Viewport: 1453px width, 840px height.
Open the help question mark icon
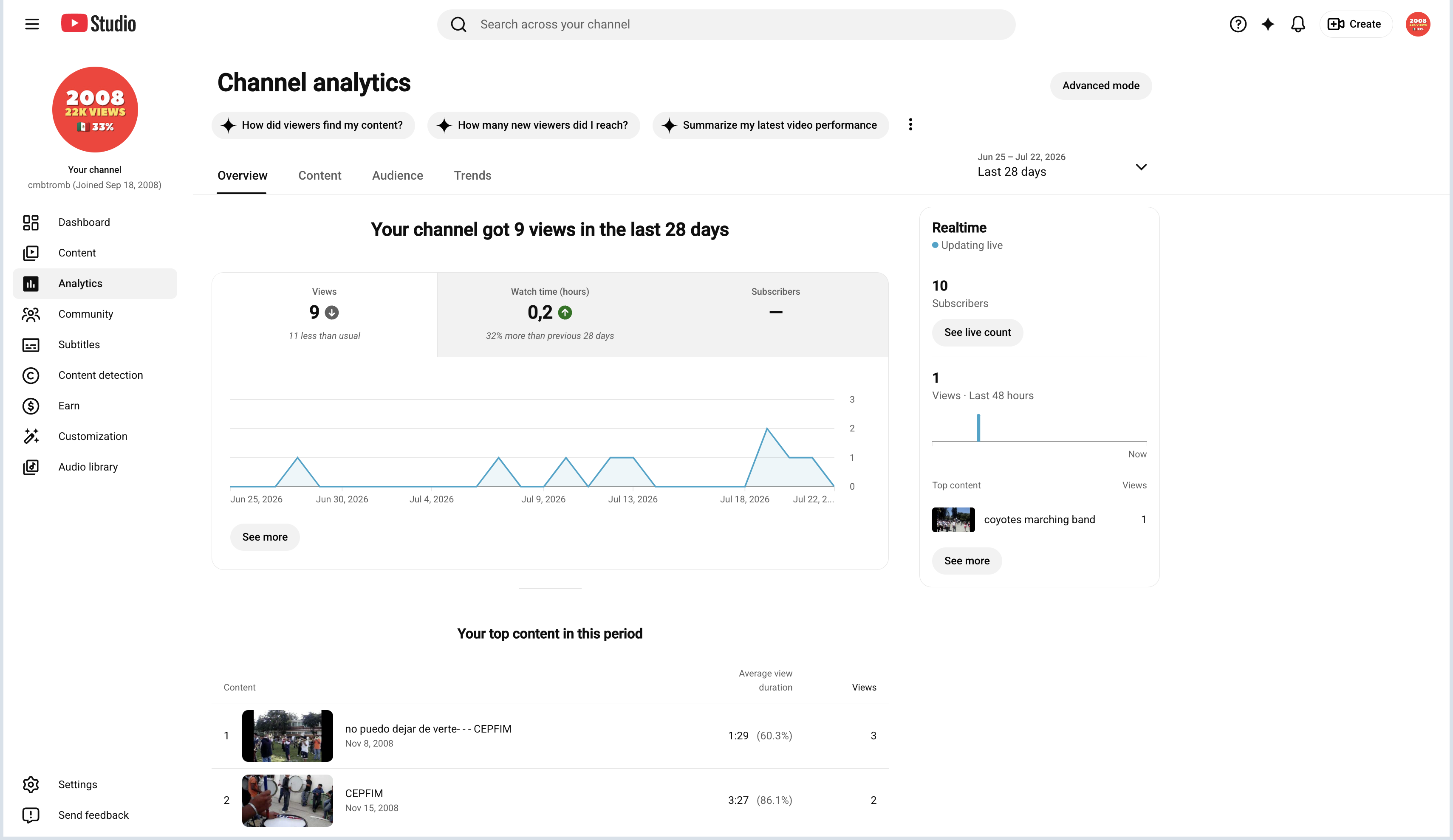(1238, 24)
